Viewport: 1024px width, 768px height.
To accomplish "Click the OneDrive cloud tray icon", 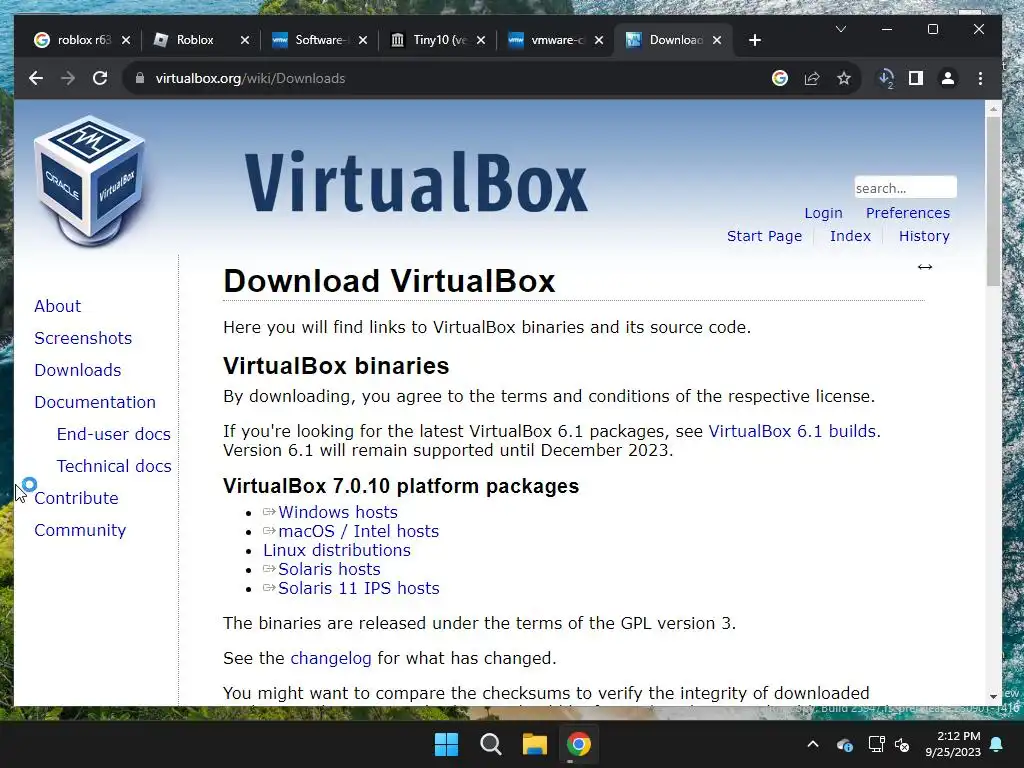I will (x=844, y=745).
